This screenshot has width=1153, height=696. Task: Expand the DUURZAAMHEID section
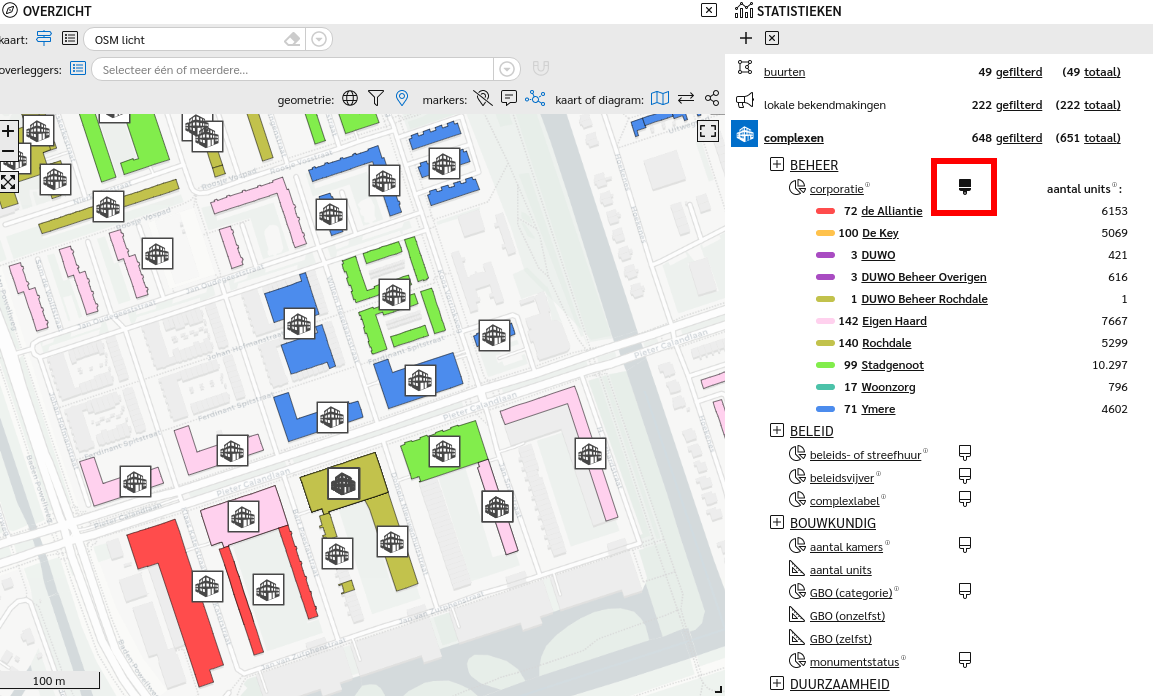777,683
